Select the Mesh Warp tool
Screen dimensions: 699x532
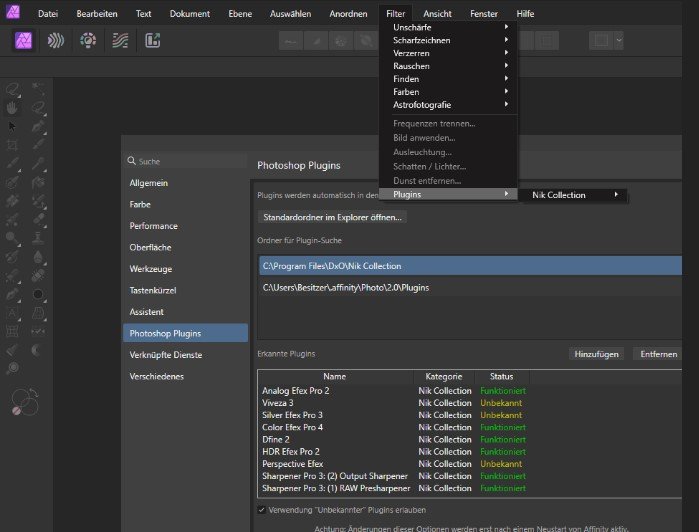[x=12, y=331]
